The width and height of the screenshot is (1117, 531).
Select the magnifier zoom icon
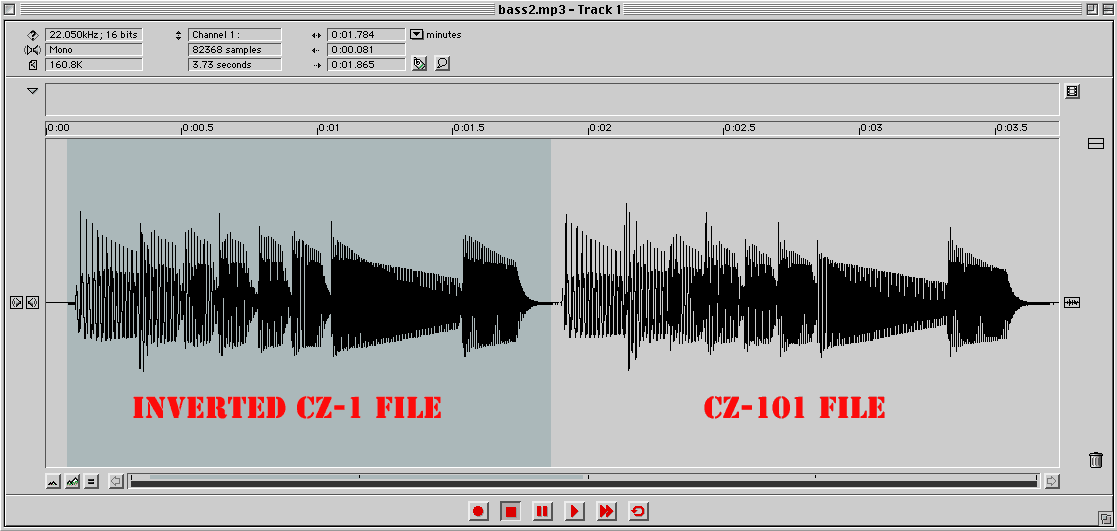click(x=442, y=64)
